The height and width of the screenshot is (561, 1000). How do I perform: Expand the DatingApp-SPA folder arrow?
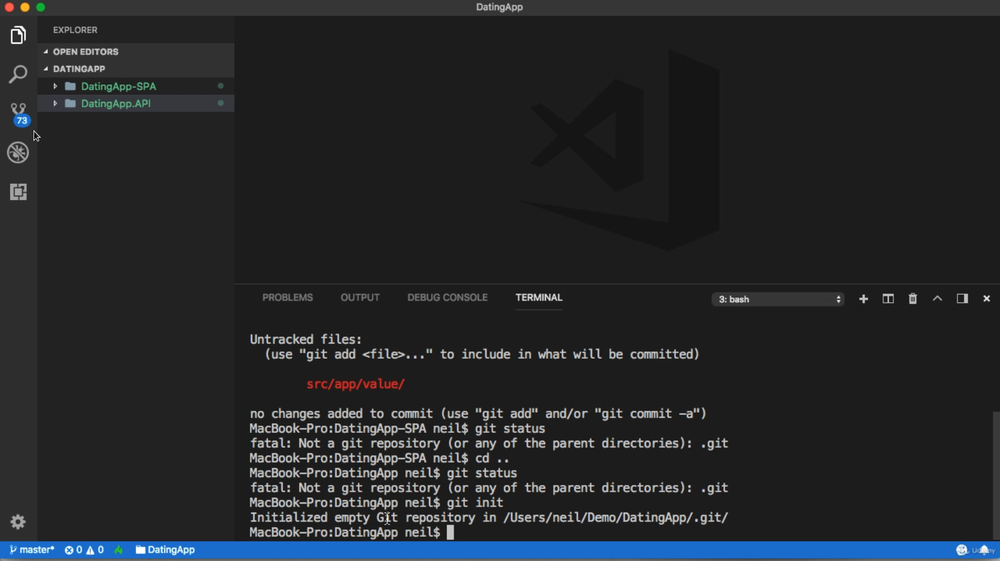(x=55, y=86)
